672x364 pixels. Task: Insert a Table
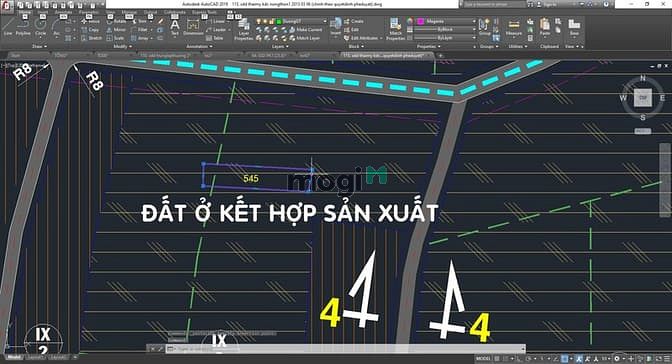tap(215, 38)
